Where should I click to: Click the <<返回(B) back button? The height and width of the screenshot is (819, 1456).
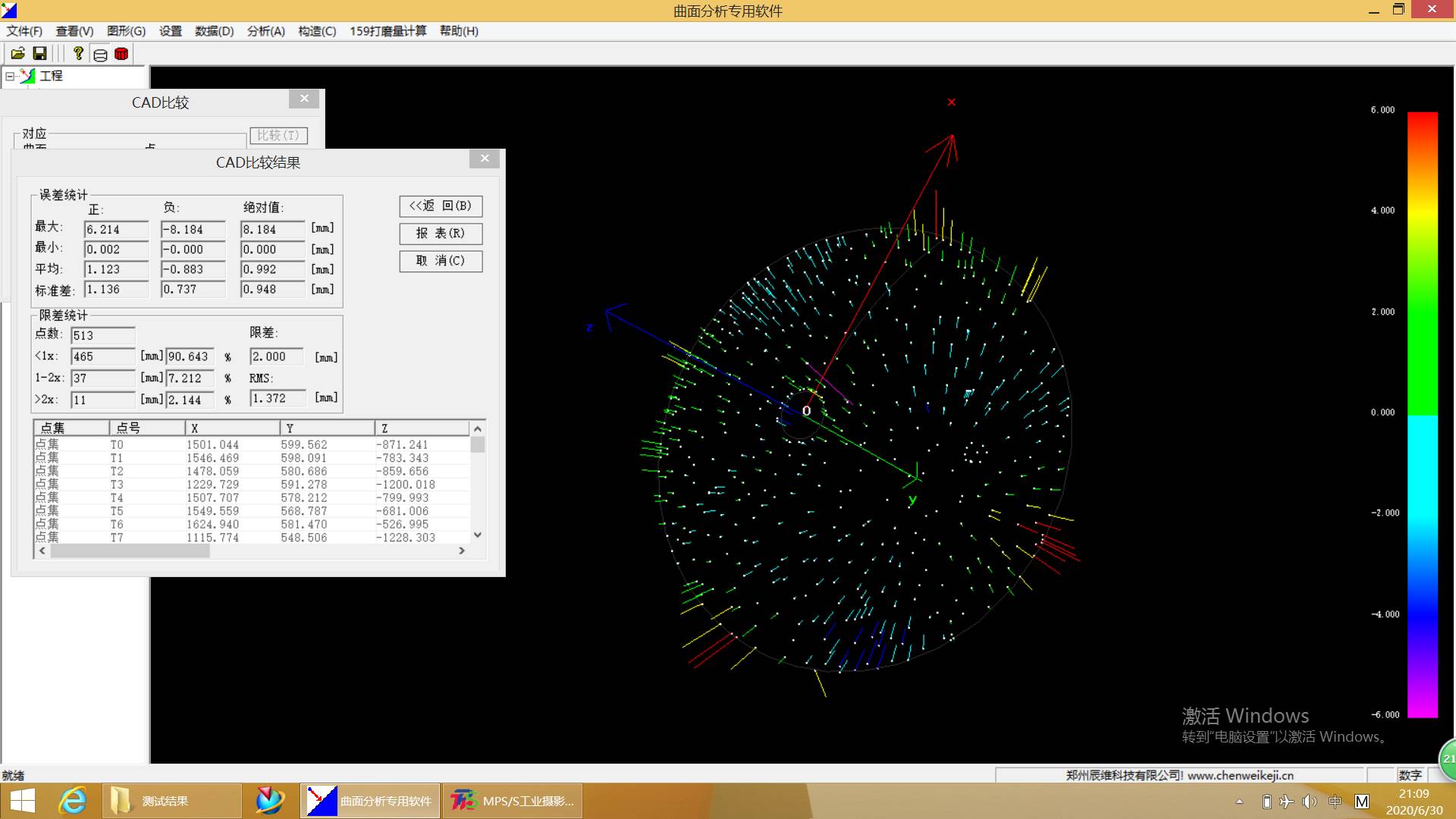[441, 206]
